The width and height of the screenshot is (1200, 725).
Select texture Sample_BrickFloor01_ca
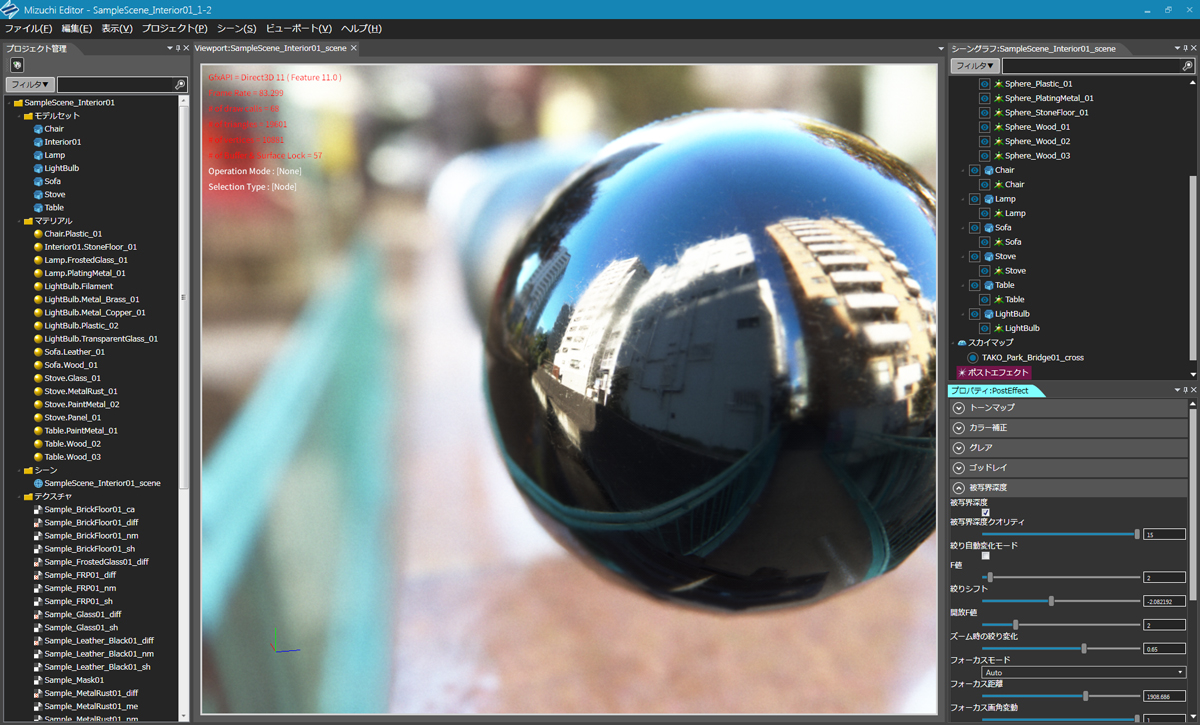tap(89, 509)
